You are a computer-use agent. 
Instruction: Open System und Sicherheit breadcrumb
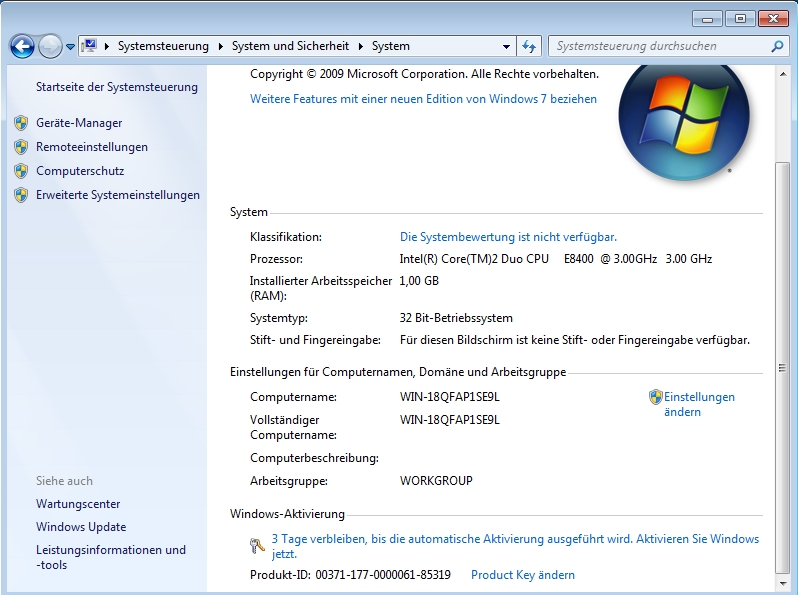point(290,46)
